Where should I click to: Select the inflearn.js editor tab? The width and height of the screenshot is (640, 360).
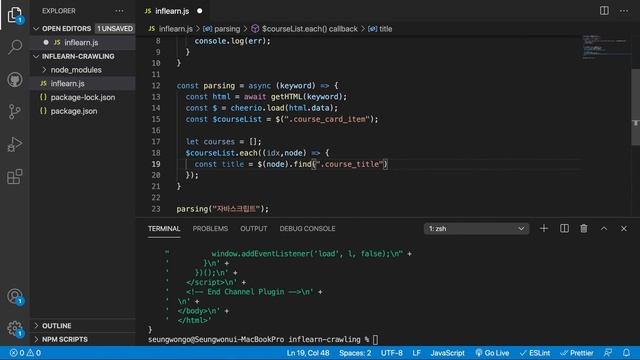click(x=172, y=11)
